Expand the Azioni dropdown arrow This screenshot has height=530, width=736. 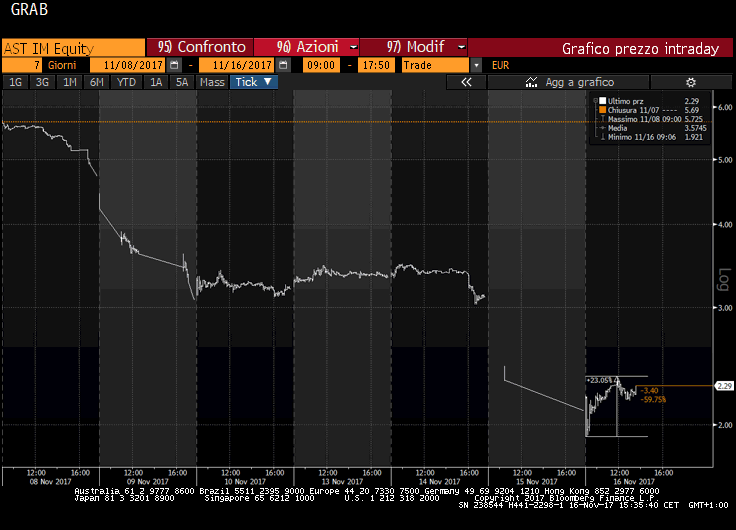(x=353, y=47)
